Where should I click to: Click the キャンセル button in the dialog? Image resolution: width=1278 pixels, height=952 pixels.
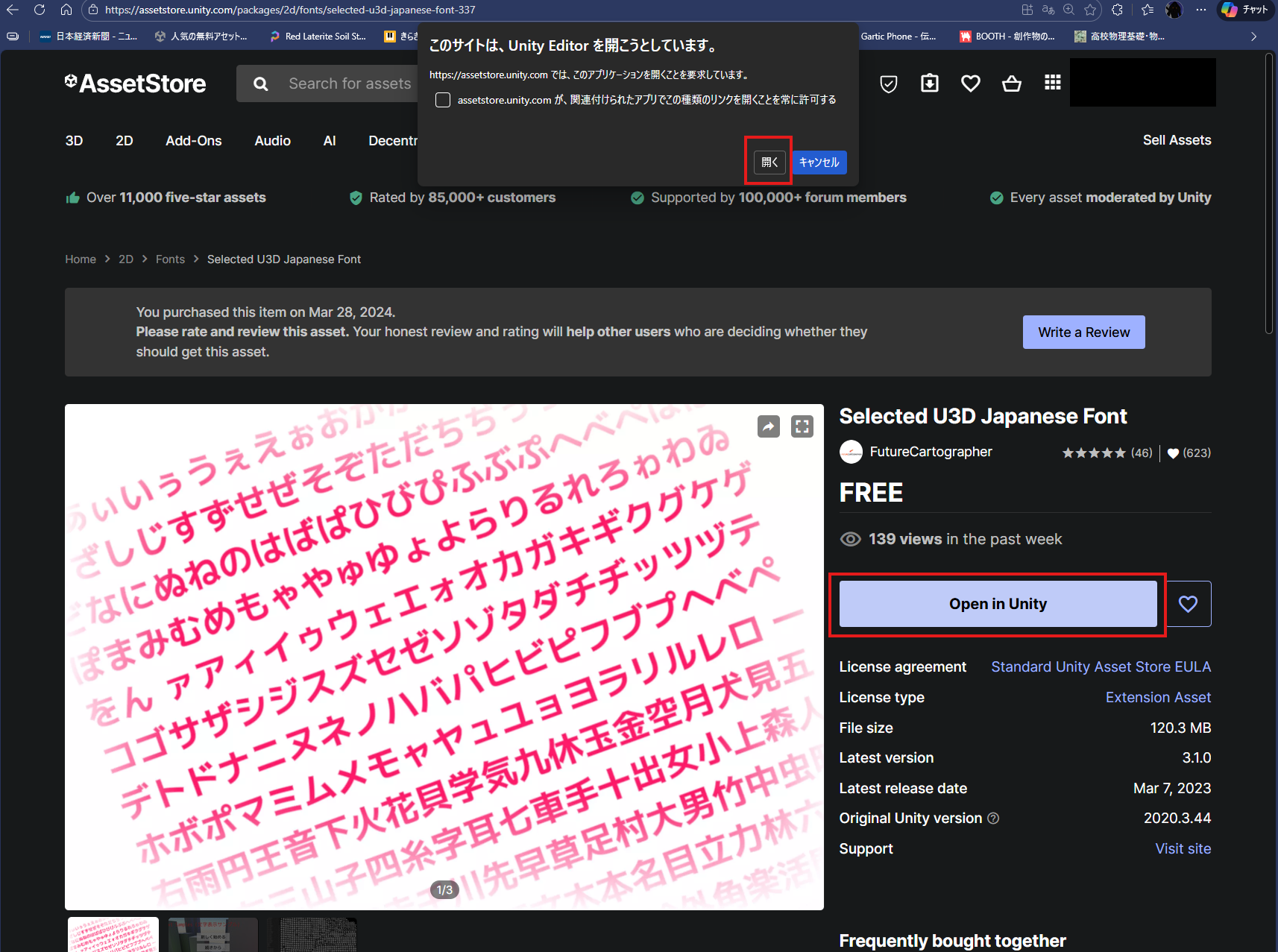(x=819, y=162)
